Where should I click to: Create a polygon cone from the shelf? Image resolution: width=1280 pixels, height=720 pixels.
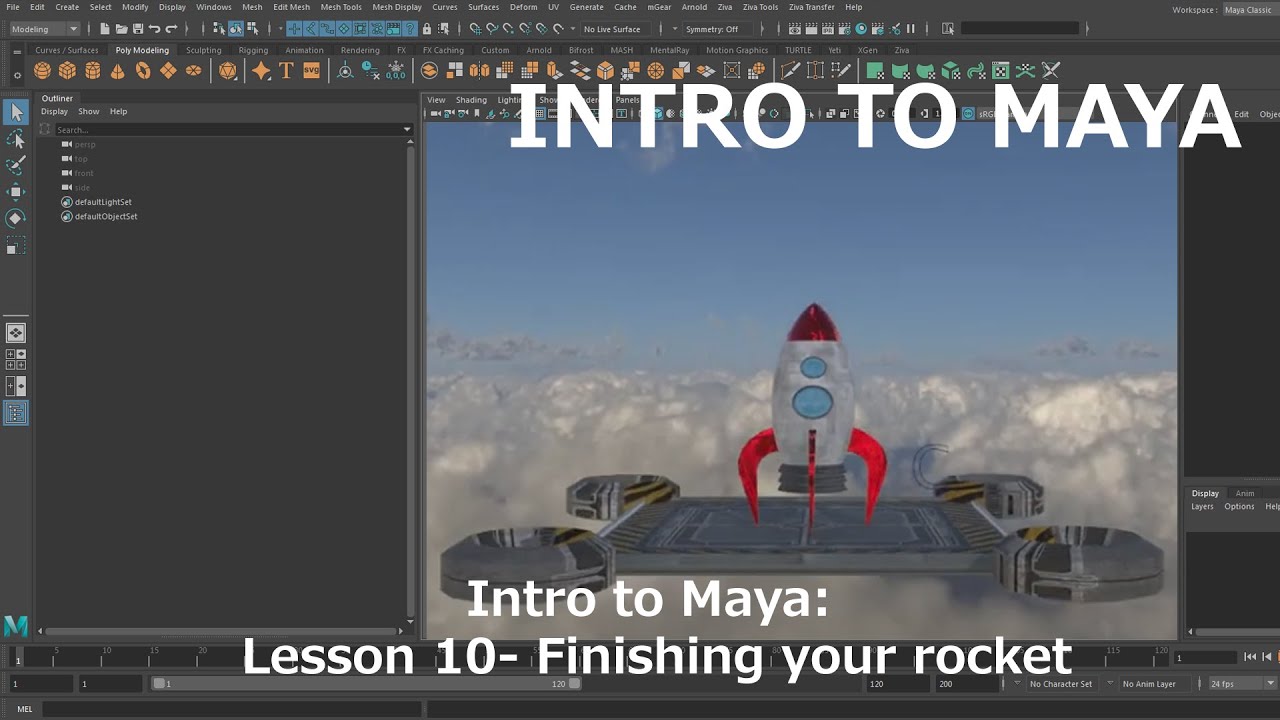click(x=118, y=70)
